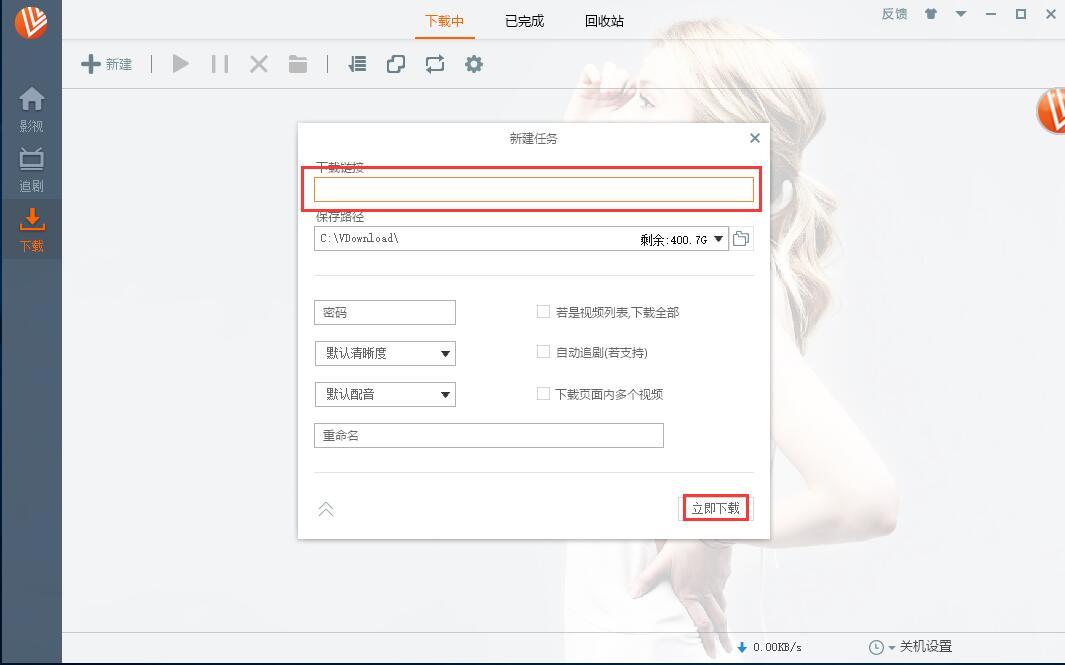Viewport: 1065px width, 665px height.
Task: Click the clock icon beside 关机设置
Action: pyautogui.click(x=878, y=646)
